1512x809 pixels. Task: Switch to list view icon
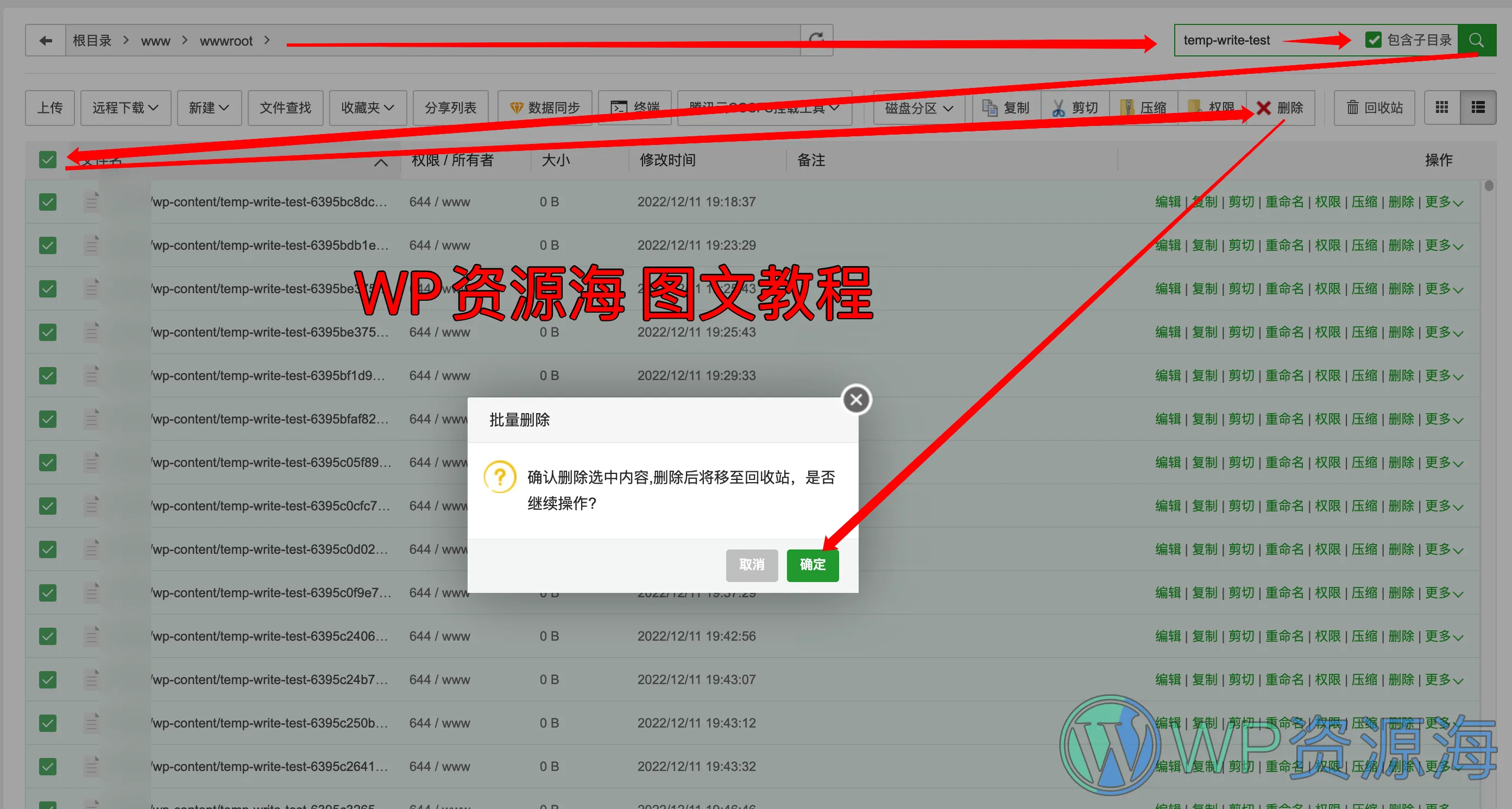tap(1477, 108)
